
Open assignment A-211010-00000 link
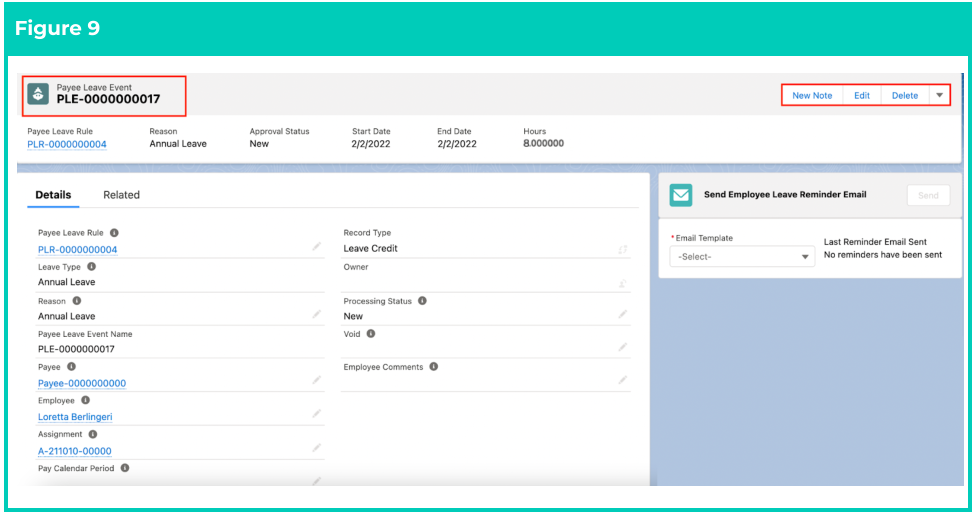click(x=75, y=451)
